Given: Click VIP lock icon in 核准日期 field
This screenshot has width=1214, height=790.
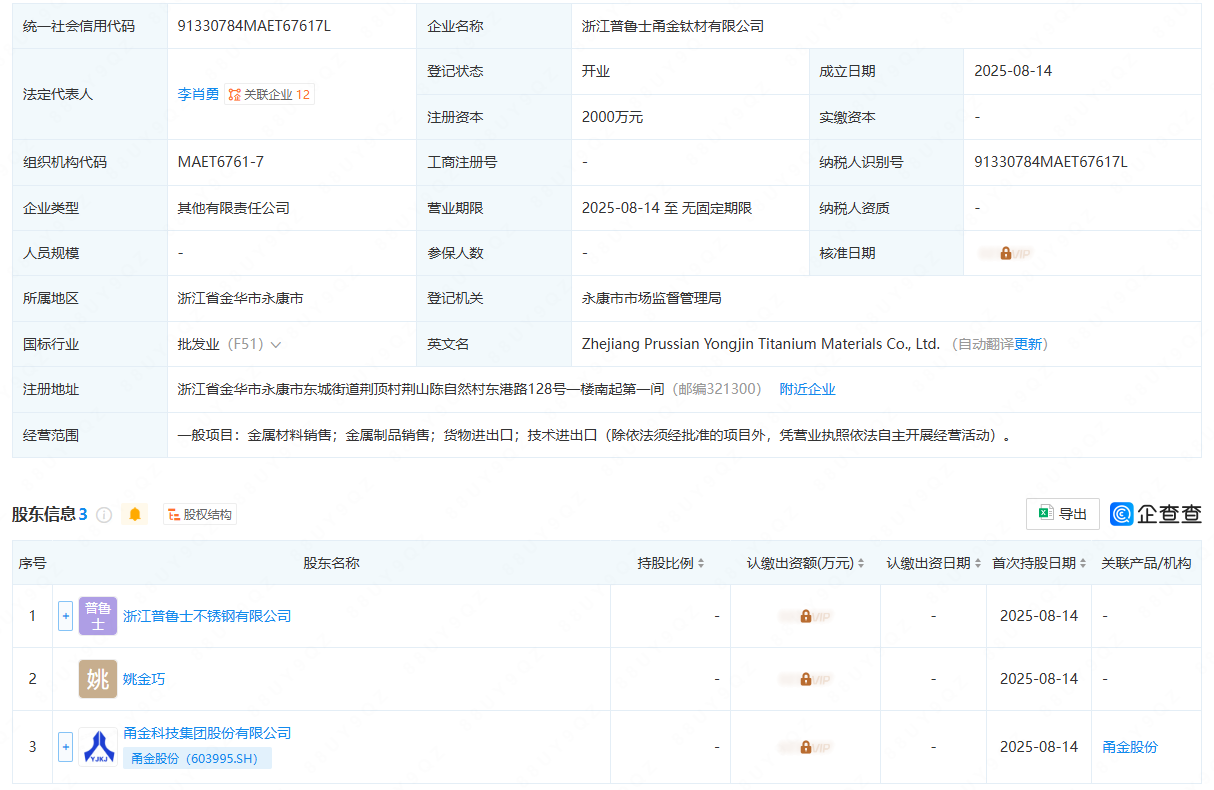Looking at the screenshot, I should point(1005,253).
